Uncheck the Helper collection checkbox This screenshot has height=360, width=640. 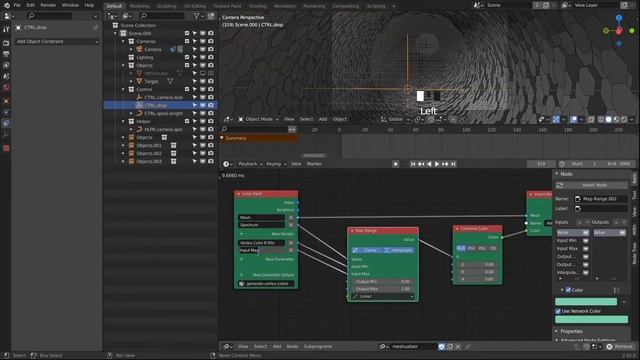(187, 121)
